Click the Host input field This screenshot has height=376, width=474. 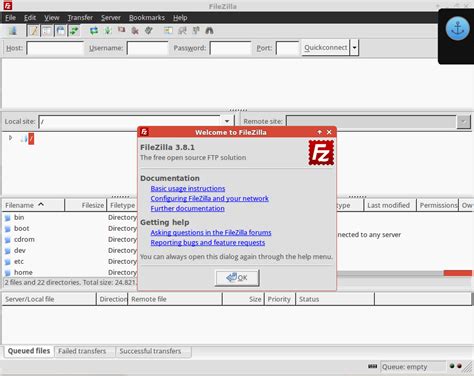(x=55, y=48)
